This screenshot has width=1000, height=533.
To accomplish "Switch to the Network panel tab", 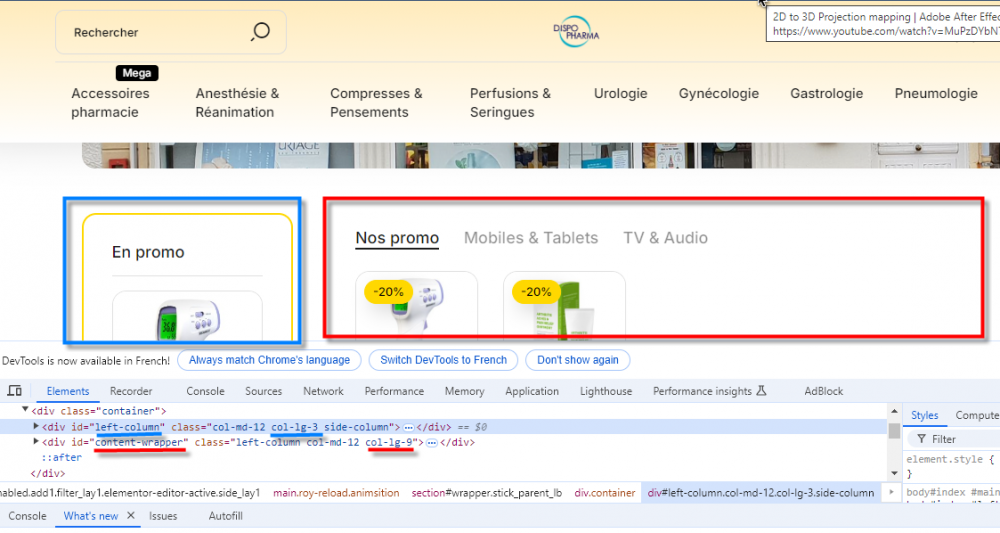I will coord(323,391).
